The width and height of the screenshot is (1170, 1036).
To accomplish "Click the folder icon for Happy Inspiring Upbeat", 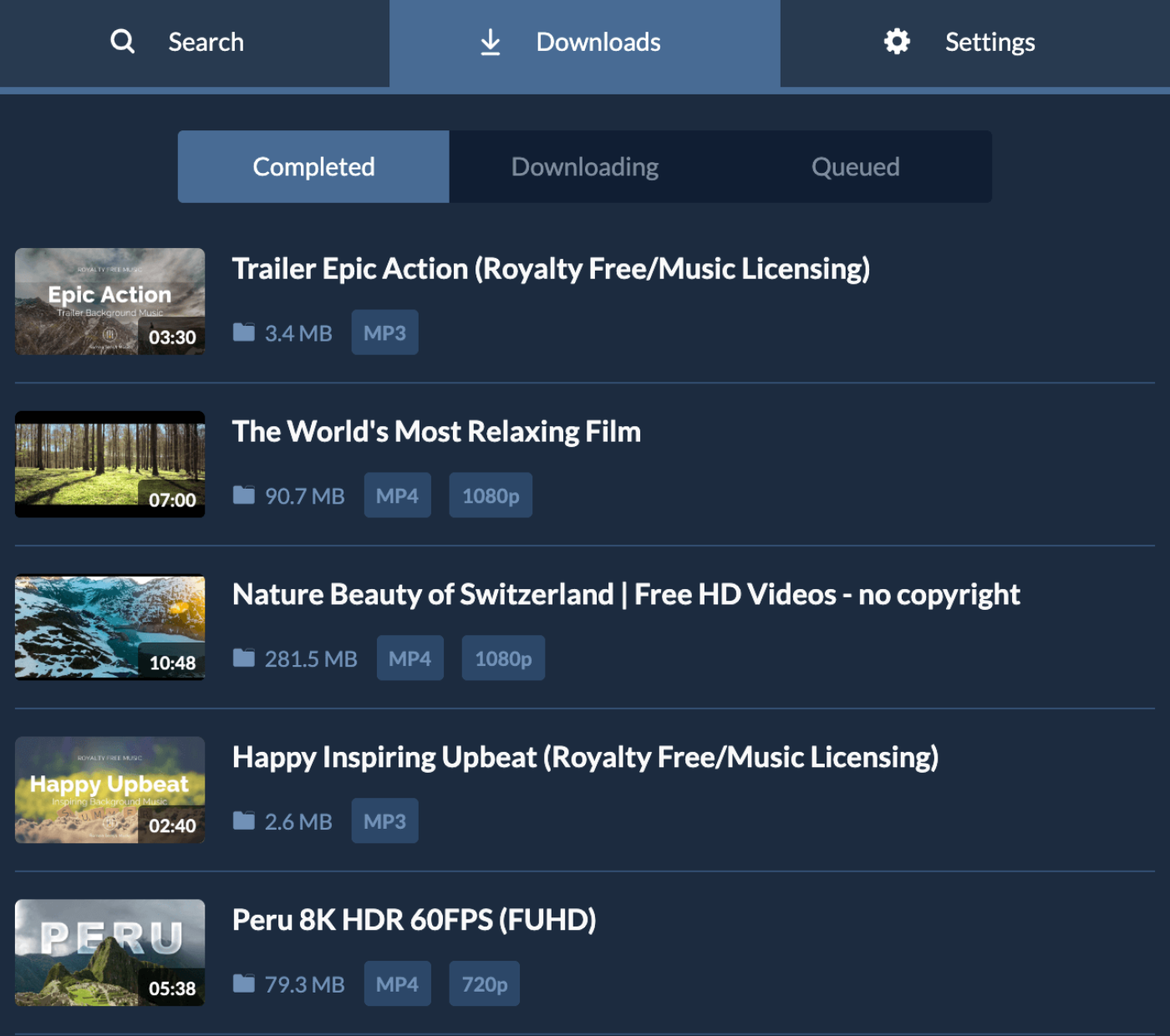I will [243, 819].
